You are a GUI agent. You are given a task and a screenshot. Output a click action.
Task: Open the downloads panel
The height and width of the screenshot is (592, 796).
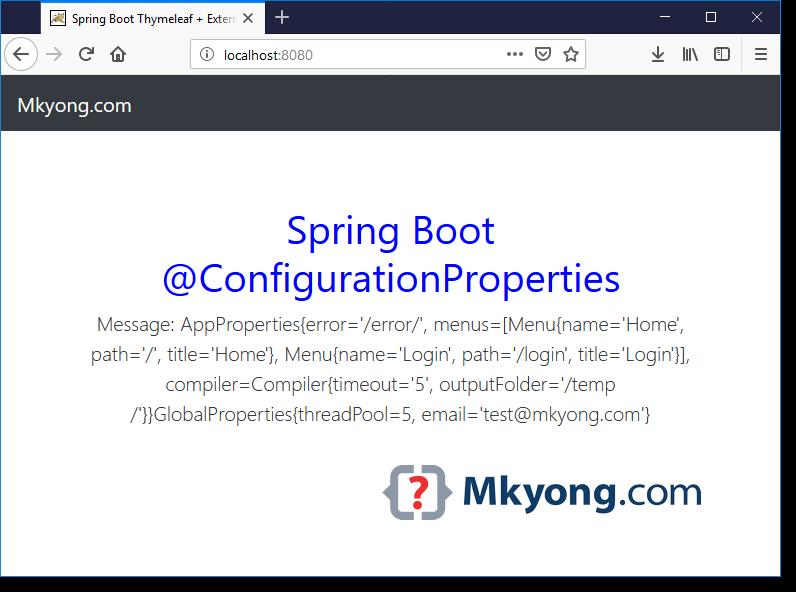pyautogui.click(x=658, y=55)
